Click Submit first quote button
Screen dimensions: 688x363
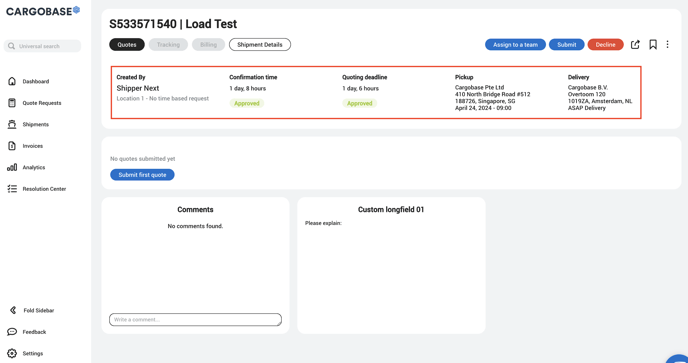click(x=142, y=175)
